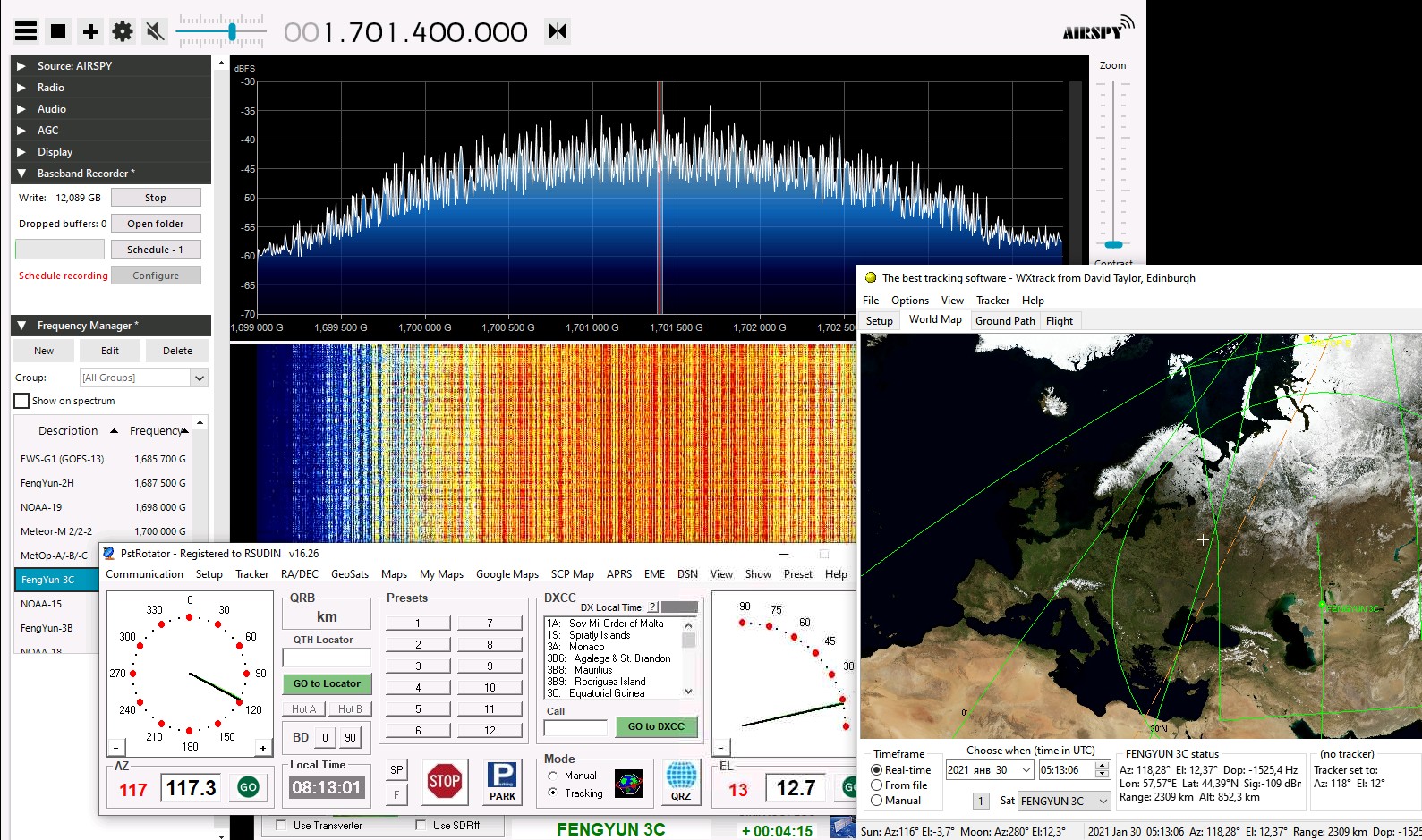Collapse the Frequency Manager panel
The height and width of the screenshot is (840, 1422).
click(111, 326)
